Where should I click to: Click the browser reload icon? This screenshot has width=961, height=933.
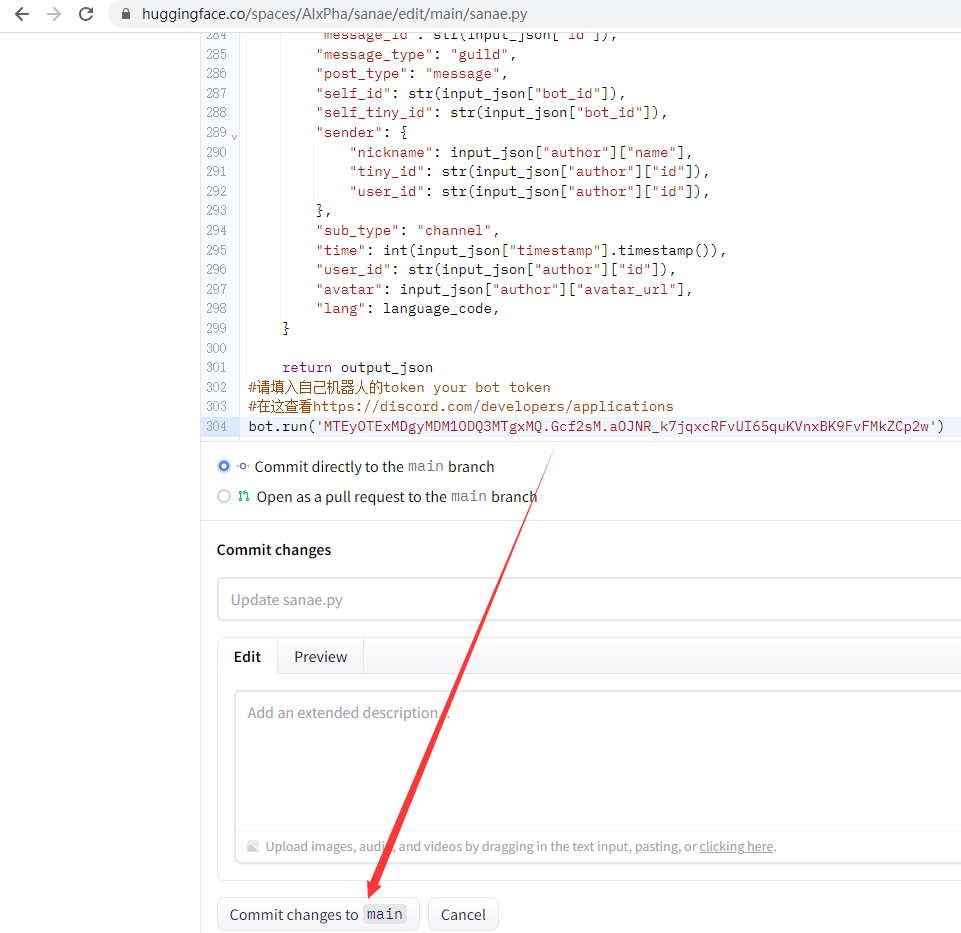(x=86, y=16)
